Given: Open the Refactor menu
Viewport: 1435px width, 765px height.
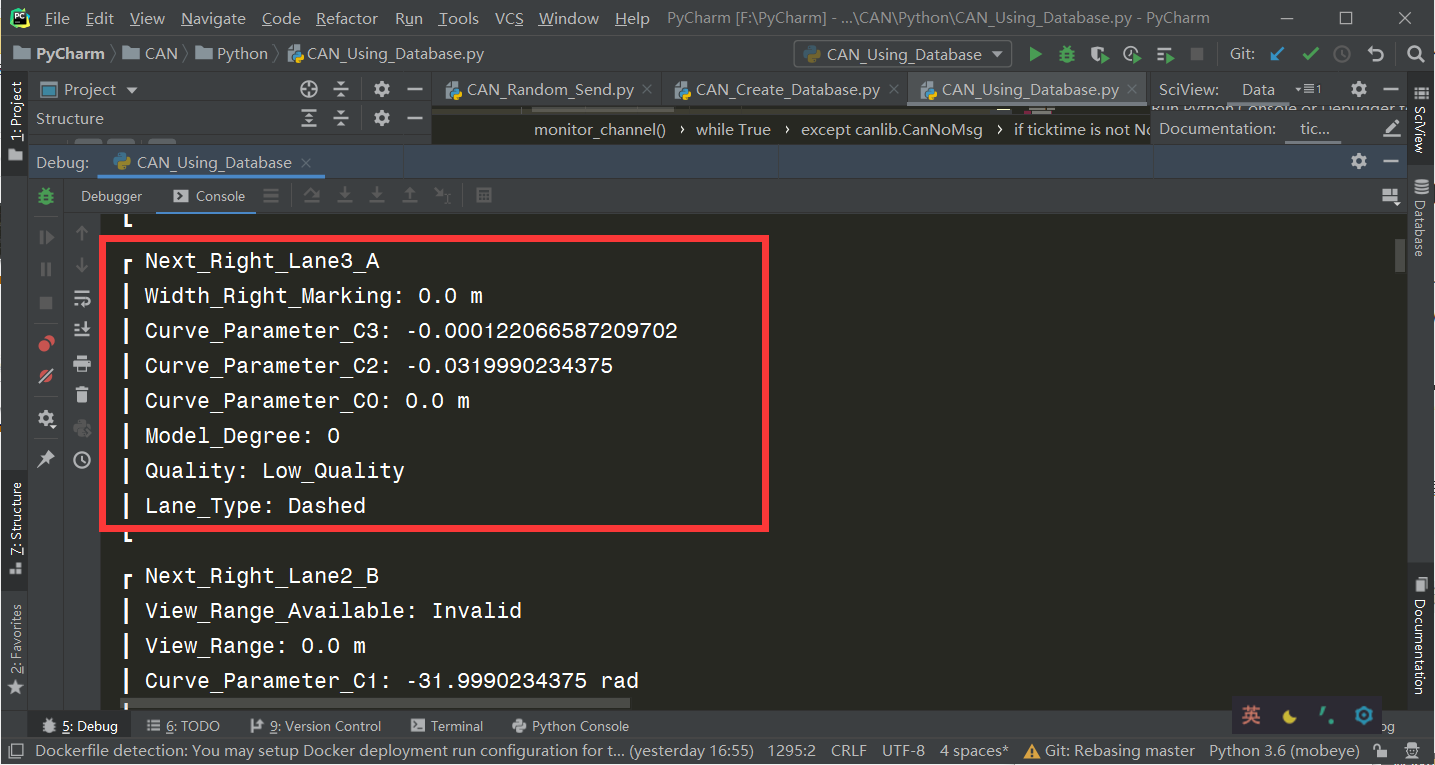Looking at the screenshot, I should [346, 17].
